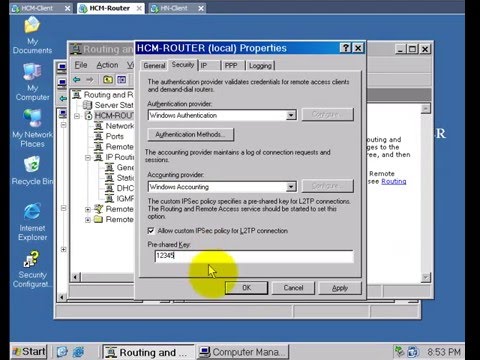Screen dimensions: 480x360
Task: Collapse the IP Routing tree node
Action: coord(88,157)
